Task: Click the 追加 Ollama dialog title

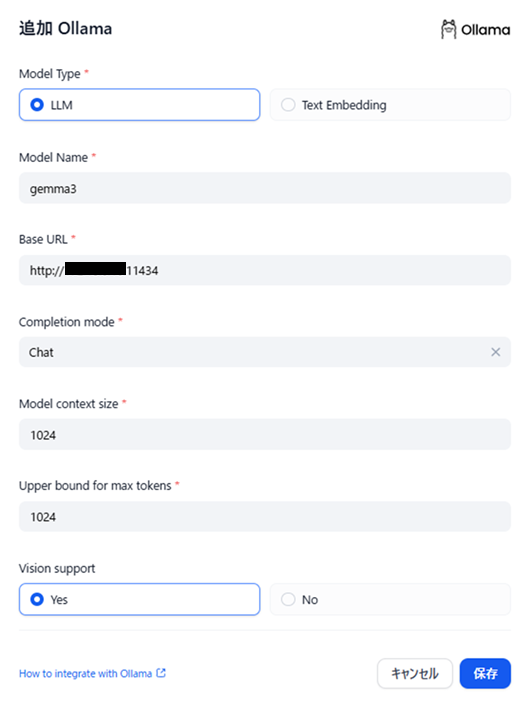Action: click(65, 28)
